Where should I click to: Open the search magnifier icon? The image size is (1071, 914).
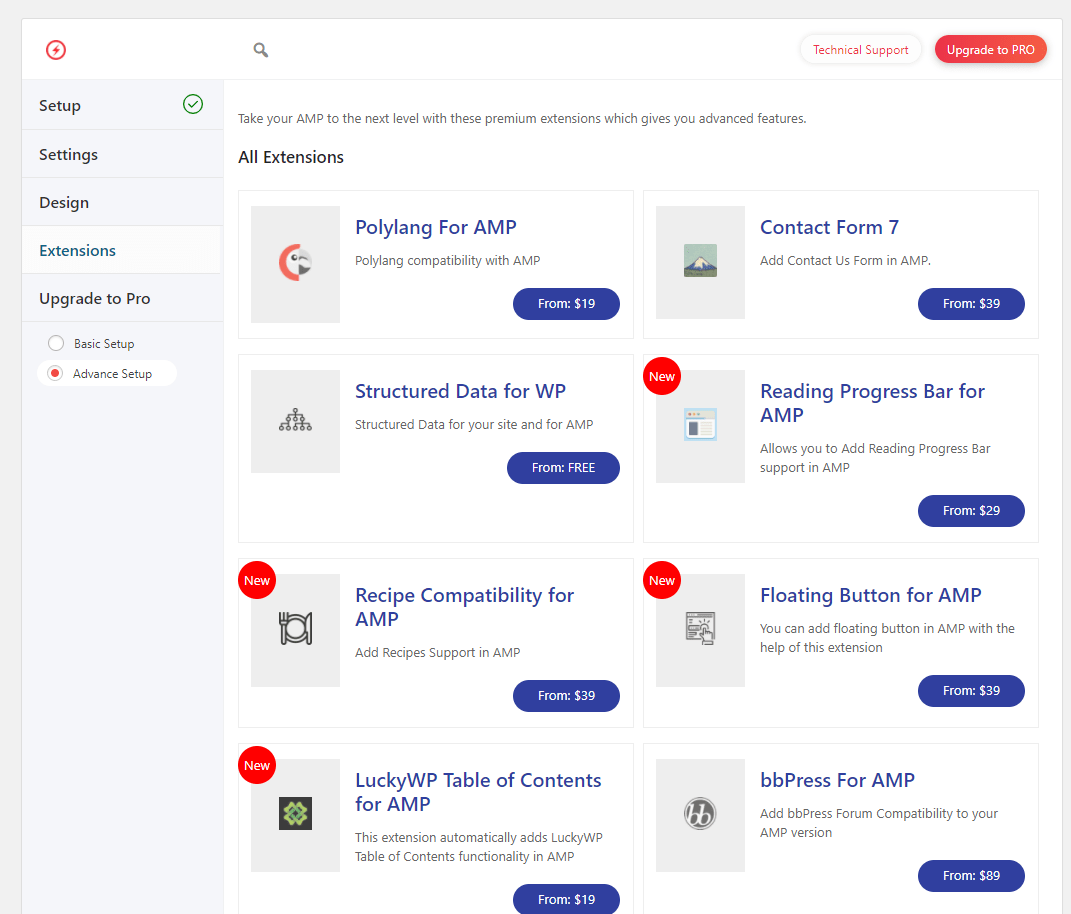coord(260,50)
